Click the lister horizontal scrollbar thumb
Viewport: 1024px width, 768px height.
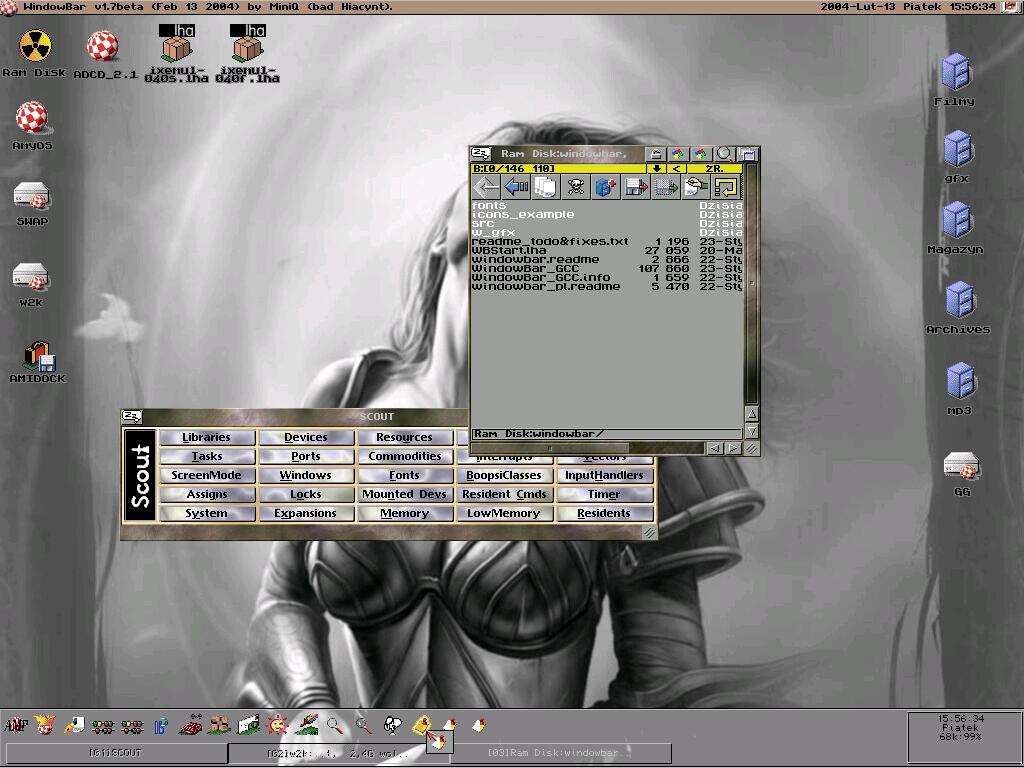(551, 448)
